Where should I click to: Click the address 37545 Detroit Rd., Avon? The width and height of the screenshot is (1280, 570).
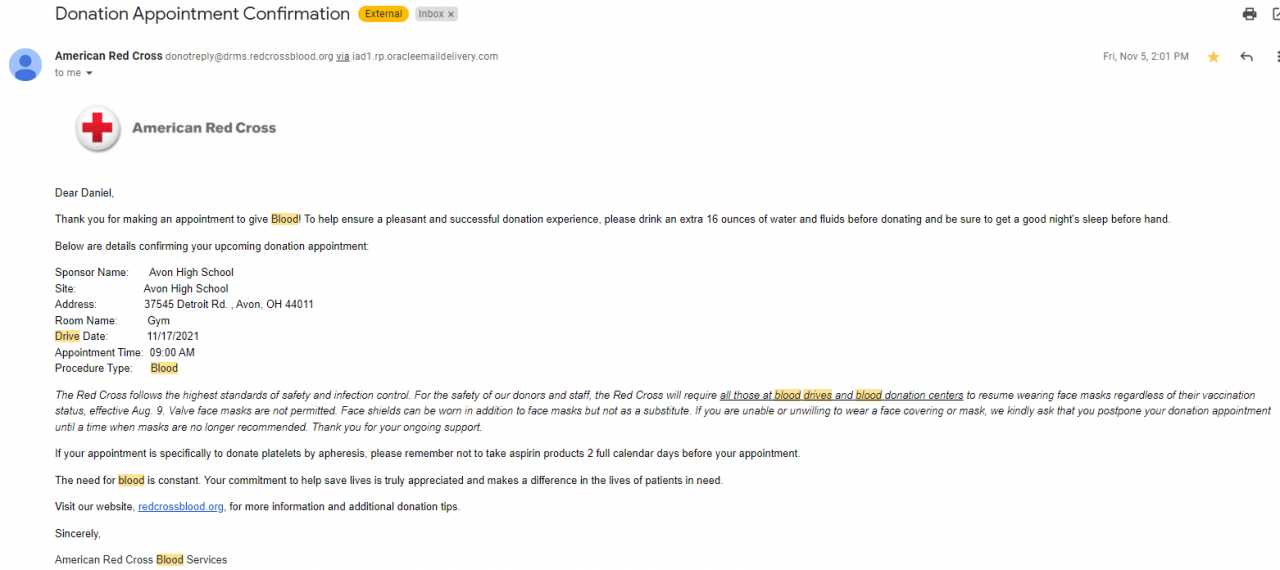tap(228, 305)
